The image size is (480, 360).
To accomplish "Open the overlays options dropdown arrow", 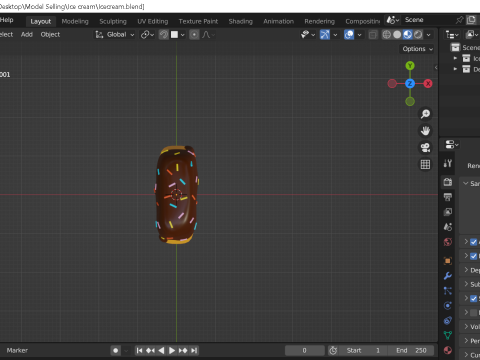I will [x=359, y=35].
